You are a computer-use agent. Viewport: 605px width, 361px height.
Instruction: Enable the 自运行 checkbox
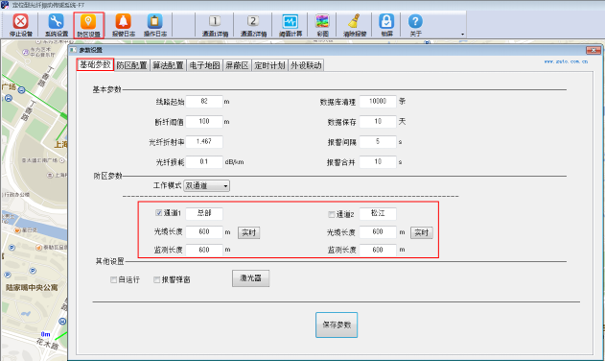point(113,280)
